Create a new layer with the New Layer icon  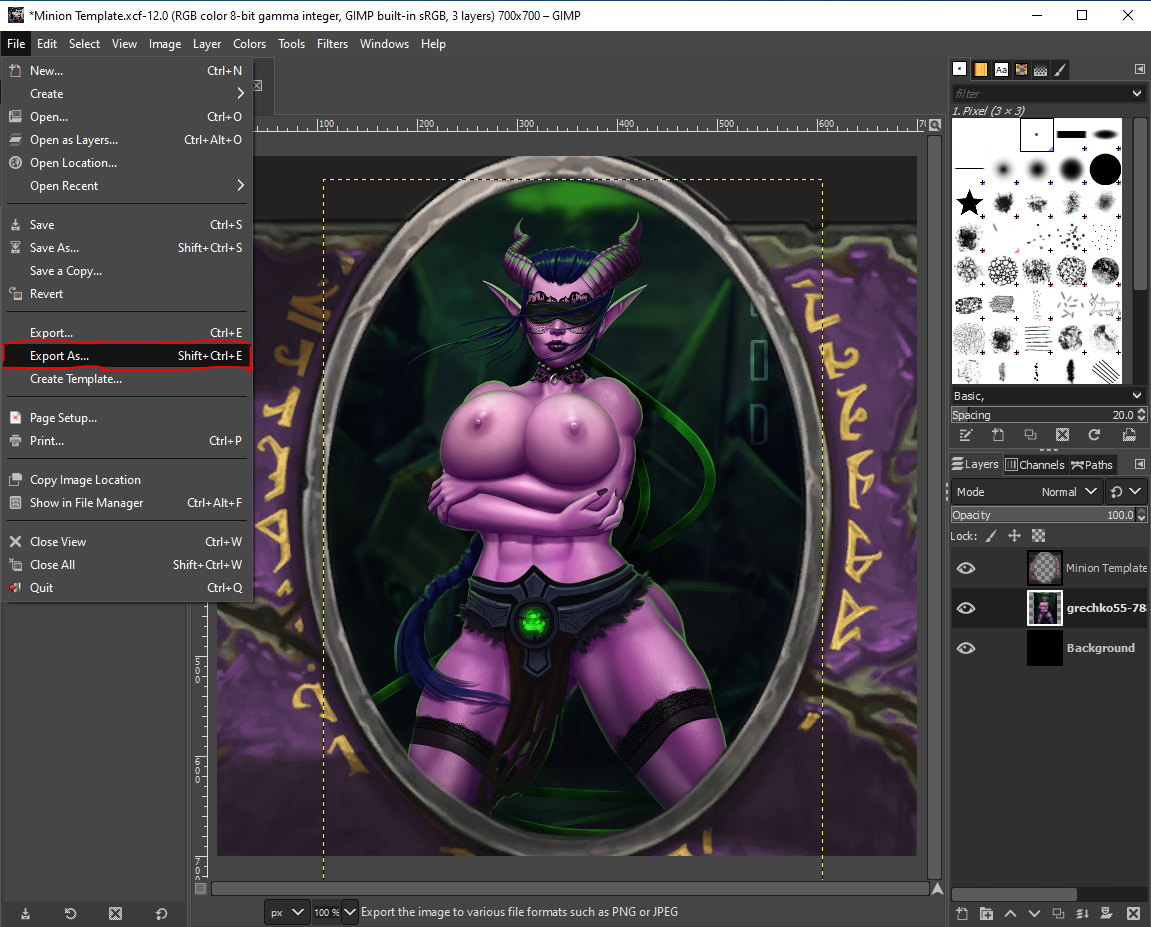pyautogui.click(x=961, y=913)
